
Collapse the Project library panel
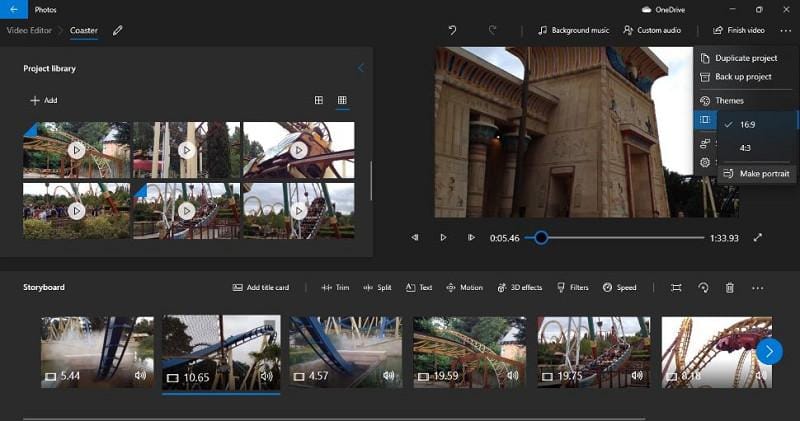tap(361, 68)
